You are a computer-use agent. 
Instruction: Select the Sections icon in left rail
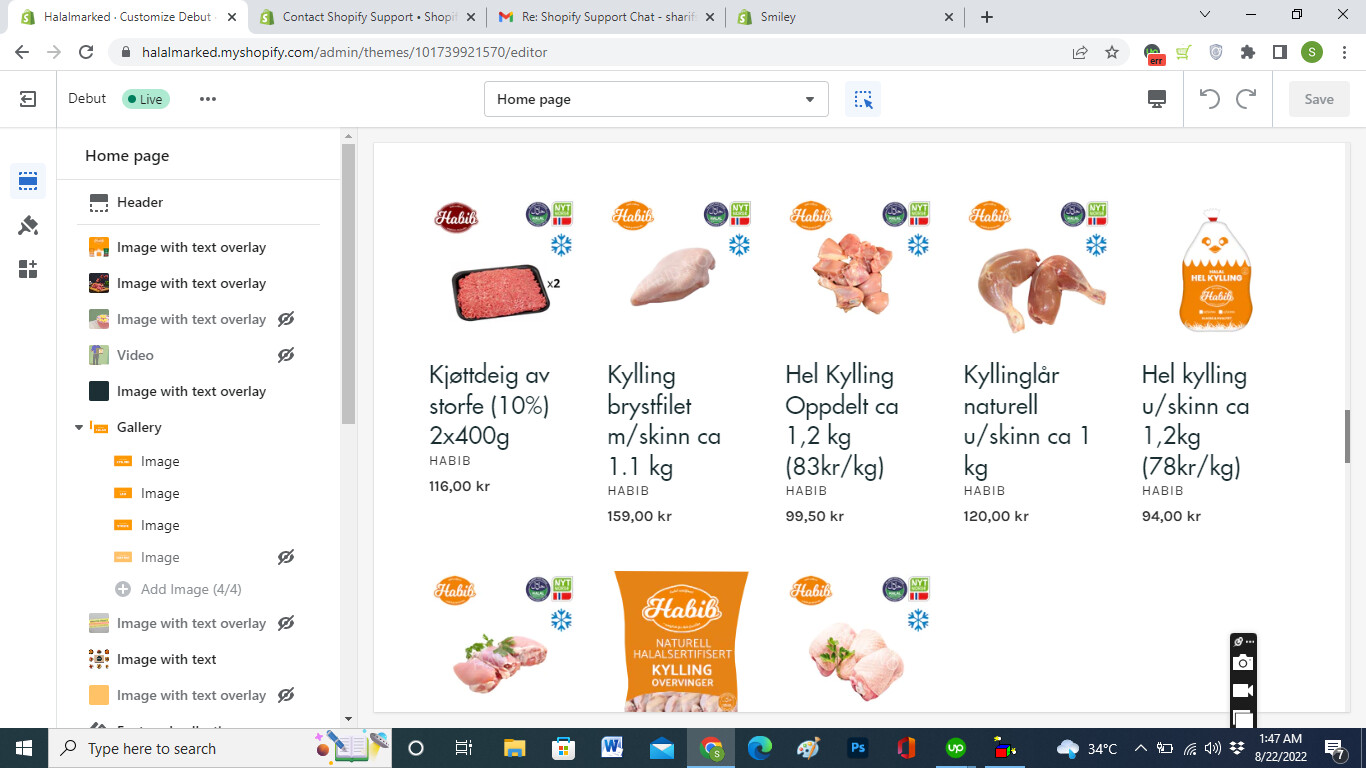28,181
